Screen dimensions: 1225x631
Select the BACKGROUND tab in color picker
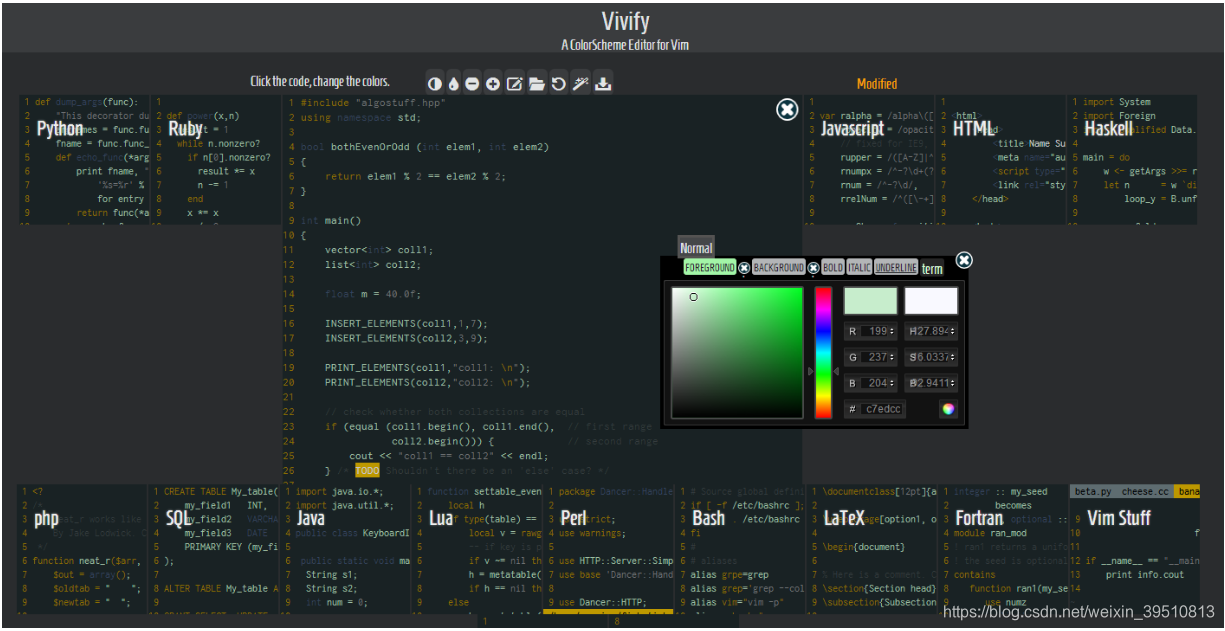(779, 268)
